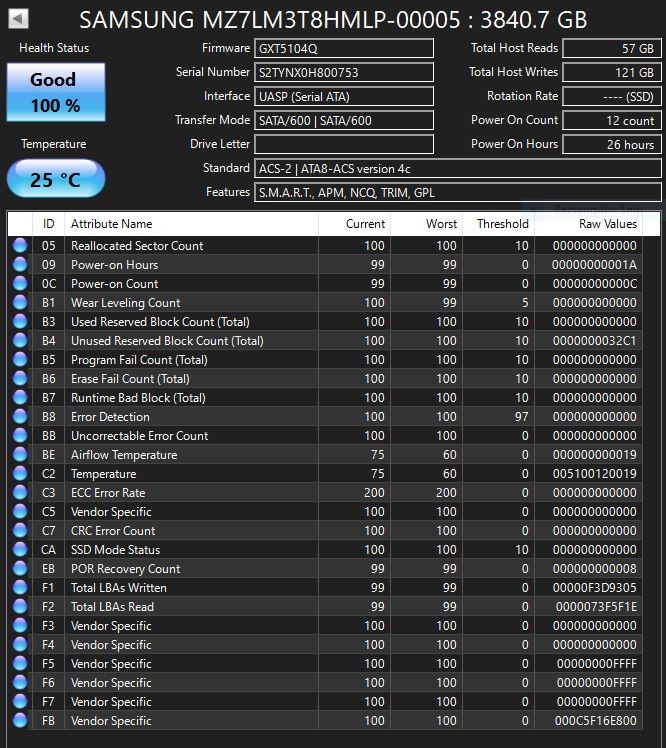This screenshot has height=748, width=666.
Task: Select the Wear Leveling Count attribute name
Action: (125, 303)
